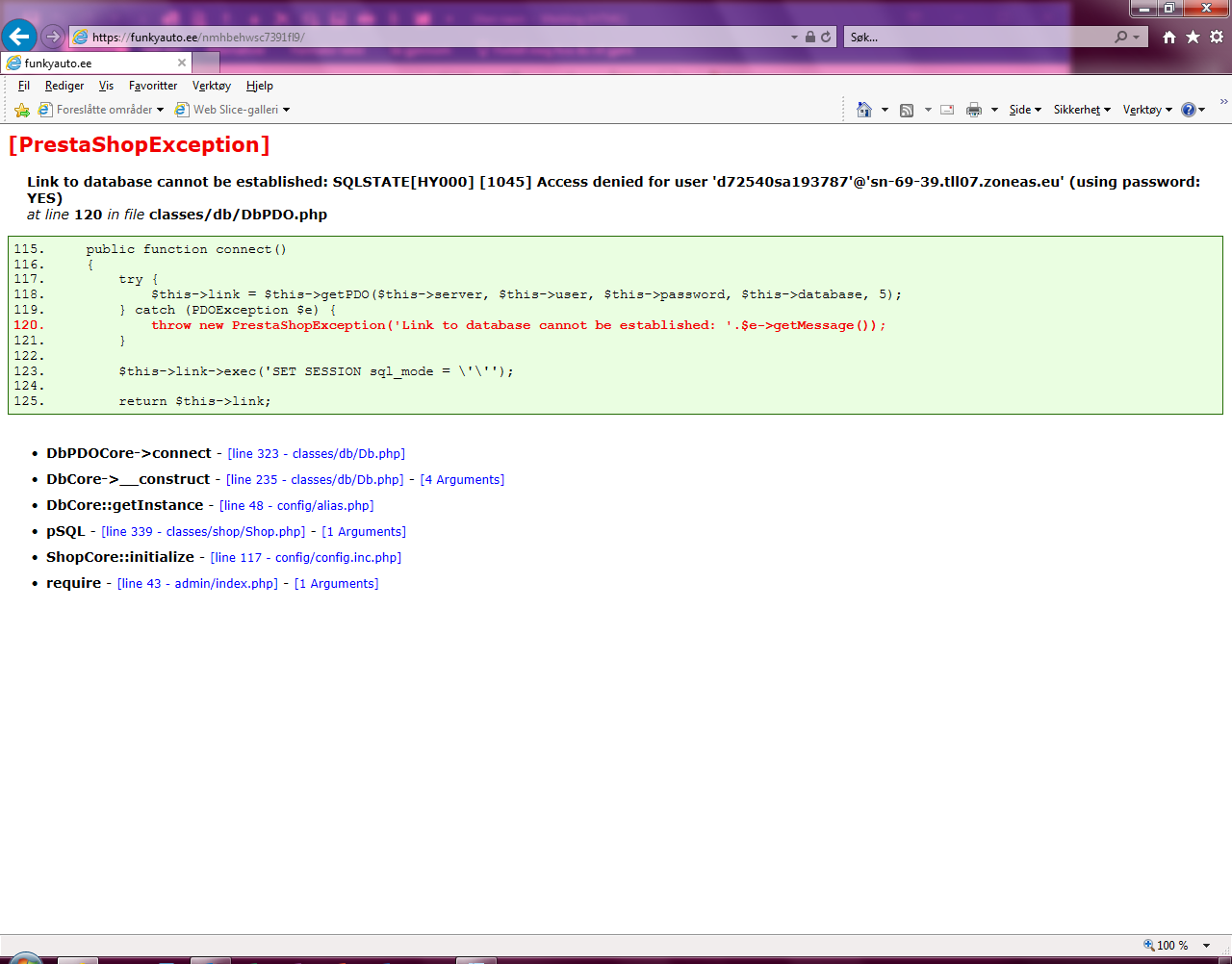Open the feeds dropdown arrow
The height and width of the screenshot is (964, 1232).
pyautogui.click(x=928, y=110)
